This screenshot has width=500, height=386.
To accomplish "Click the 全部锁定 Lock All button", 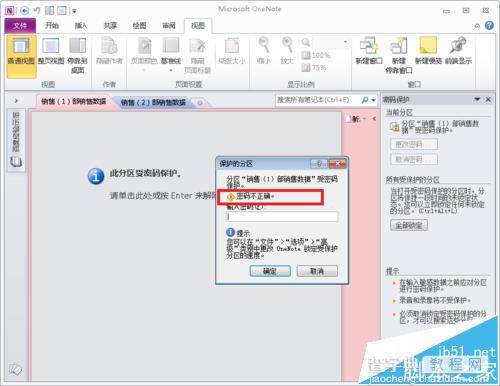I will (x=409, y=225).
